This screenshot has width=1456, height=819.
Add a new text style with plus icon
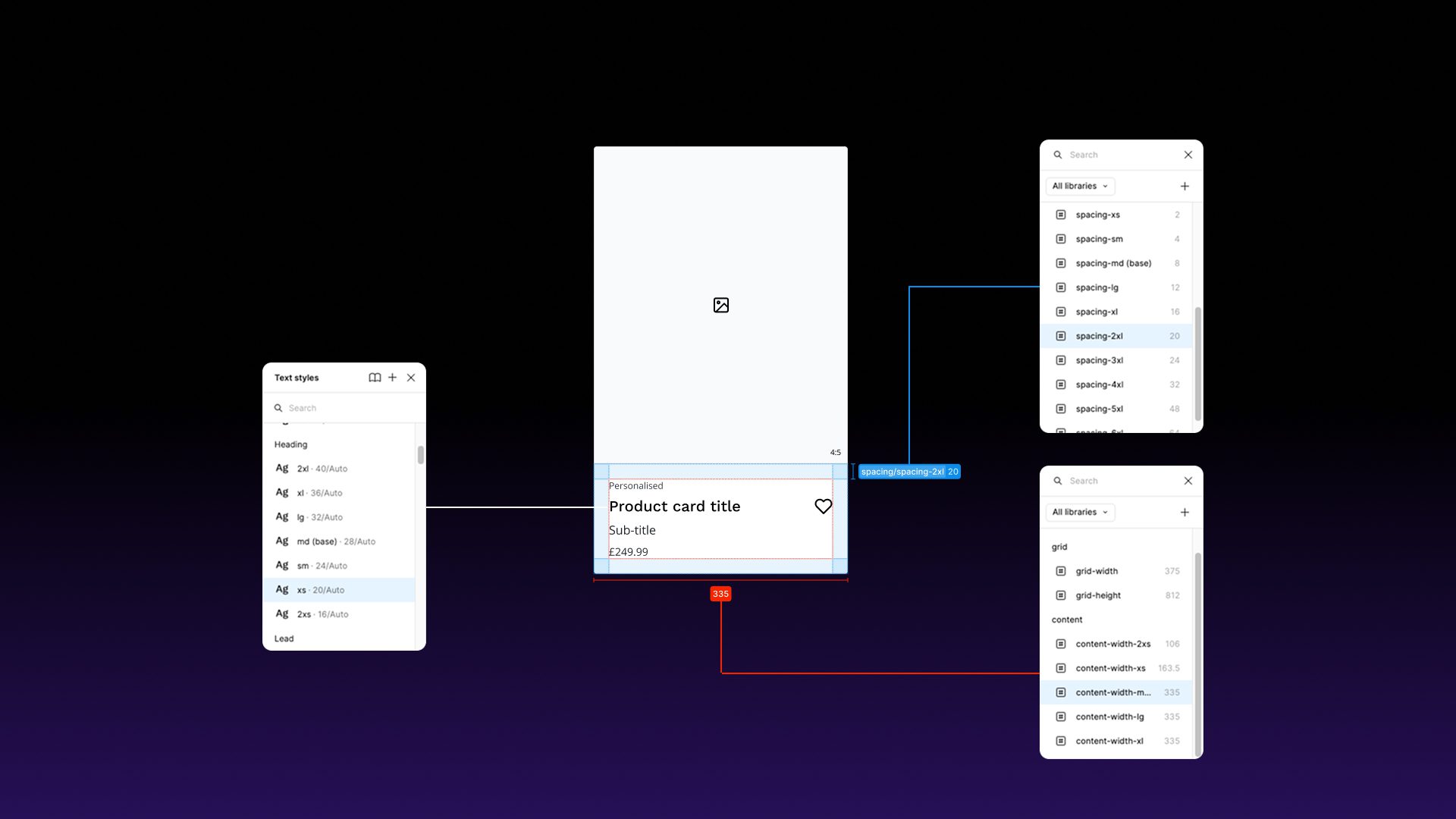393,378
